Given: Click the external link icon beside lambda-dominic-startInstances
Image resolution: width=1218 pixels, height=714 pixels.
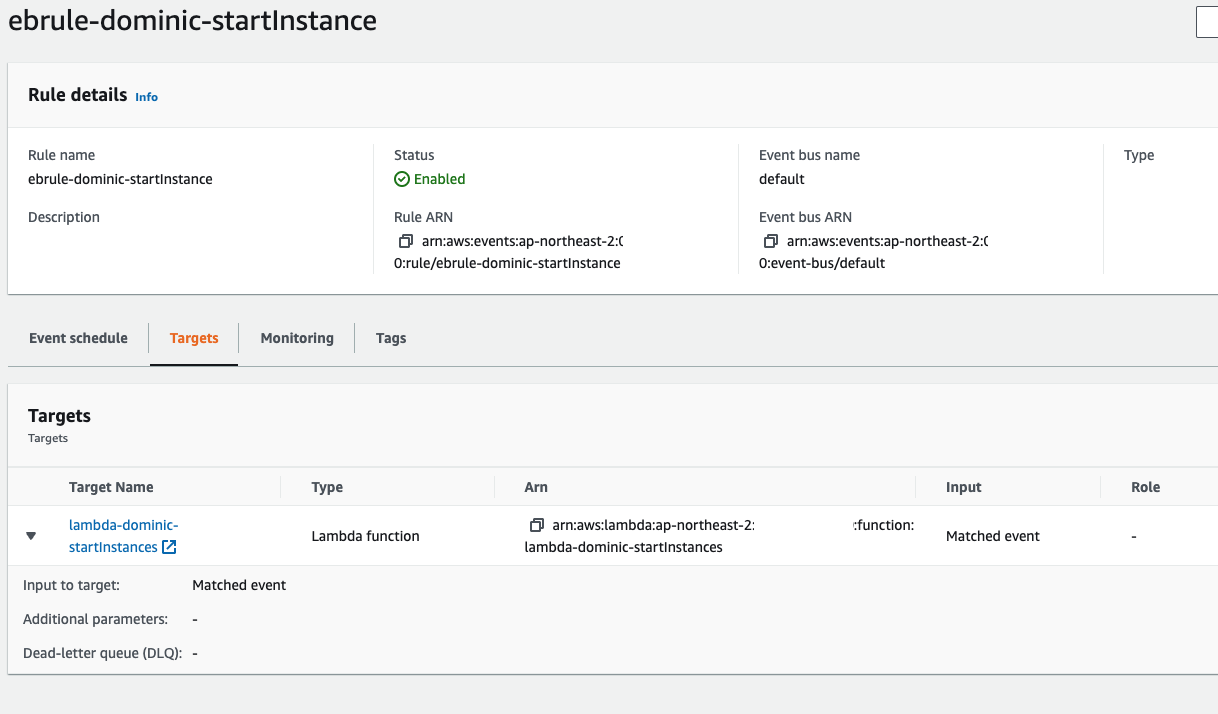Looking at the screenshot, I should pos(169,547).
